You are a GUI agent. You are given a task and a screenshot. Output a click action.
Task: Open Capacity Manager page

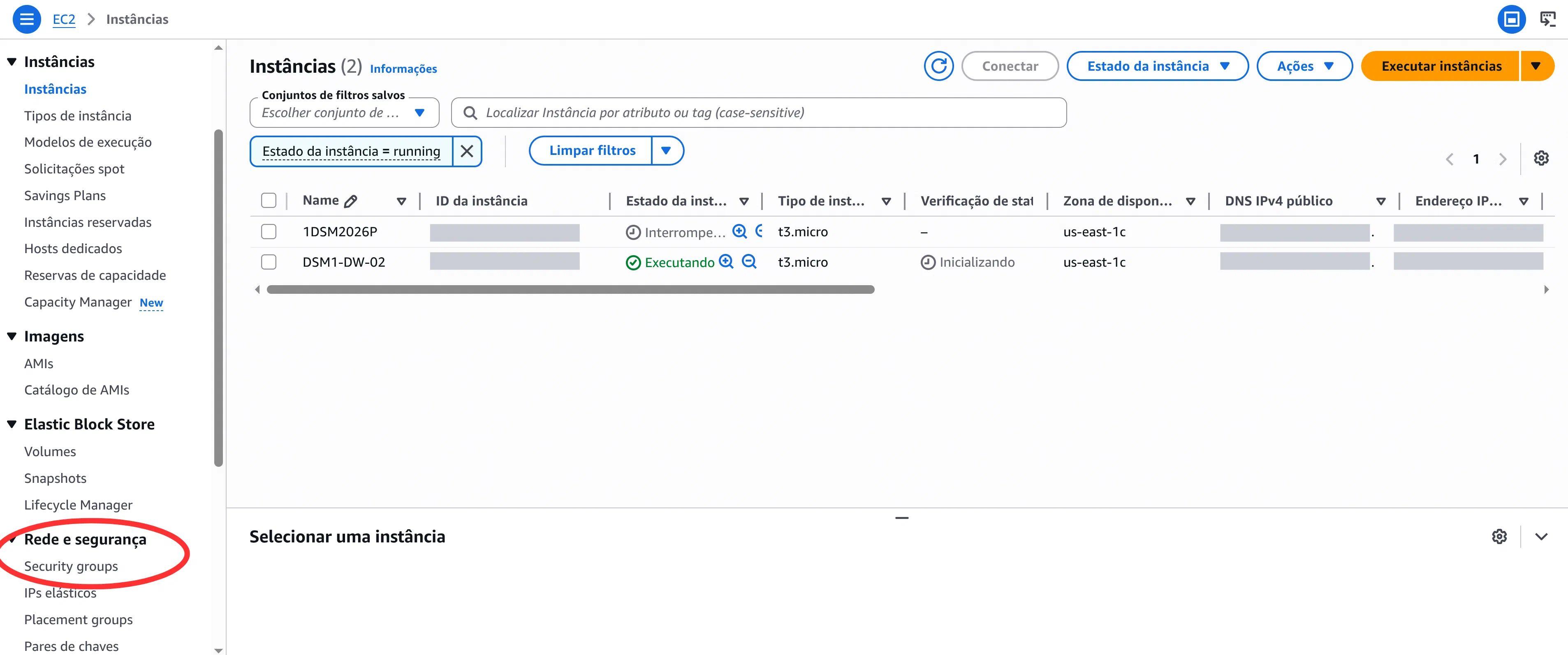point(78,302)
